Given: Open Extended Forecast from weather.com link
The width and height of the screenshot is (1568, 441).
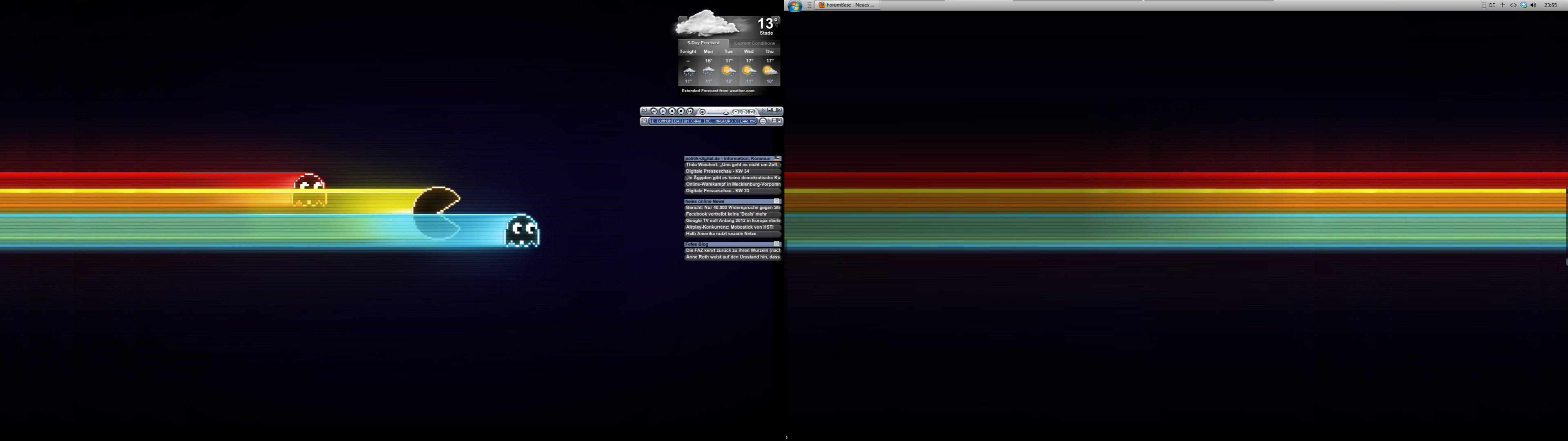Looking at the screenshot, I should (718, 91).
